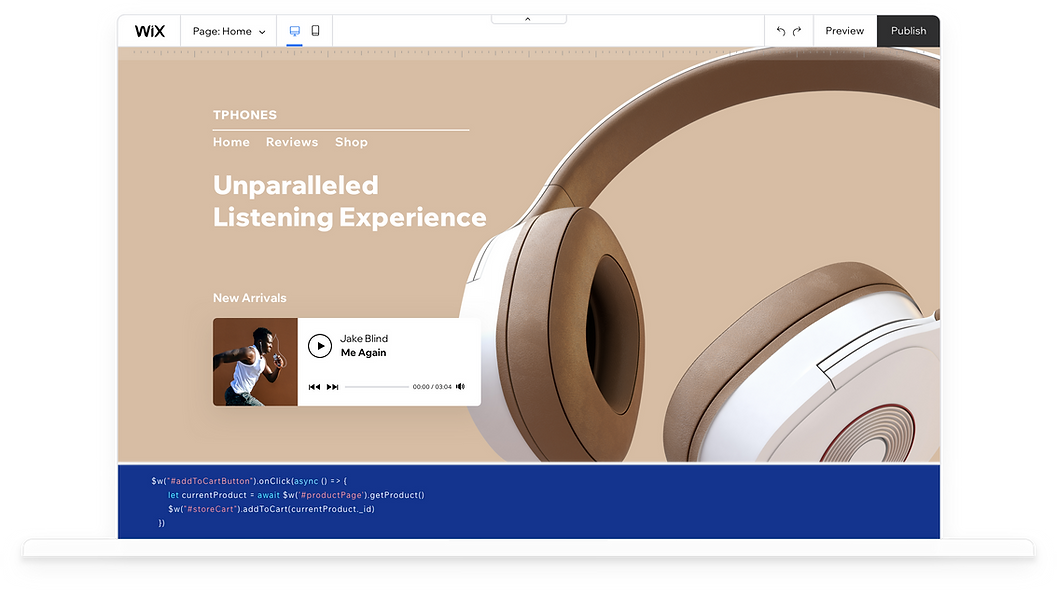Collapse the top panel with the chevron
Image resolution: width=1057 pixels, height=593 pixels.
(528, 17)
